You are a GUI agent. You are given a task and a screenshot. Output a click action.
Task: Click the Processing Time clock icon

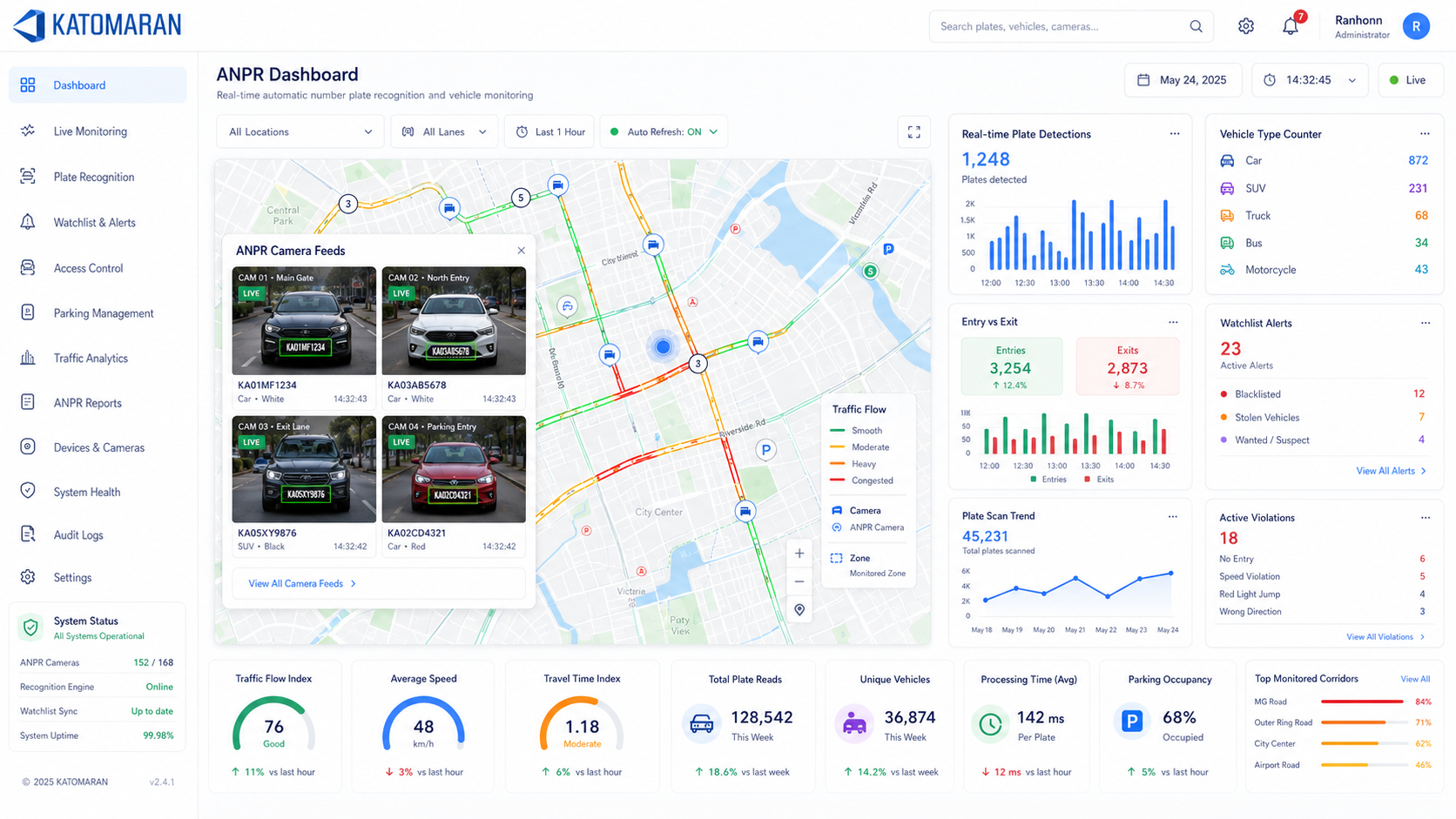click(x=990, y=723)
